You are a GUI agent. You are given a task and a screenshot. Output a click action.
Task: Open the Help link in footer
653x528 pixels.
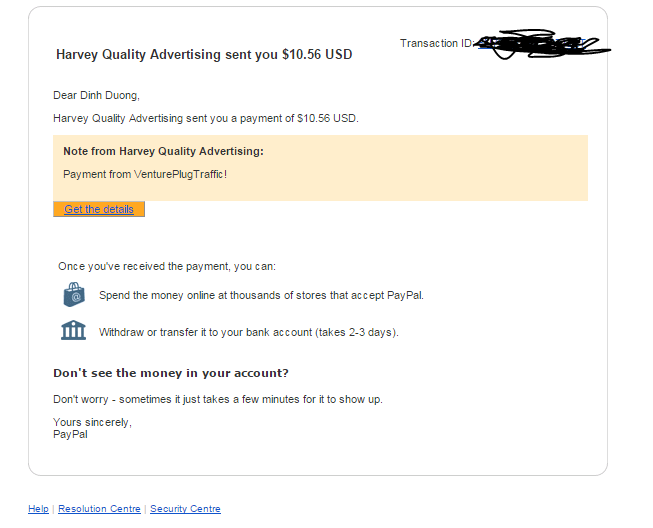[x=38, y=509]
